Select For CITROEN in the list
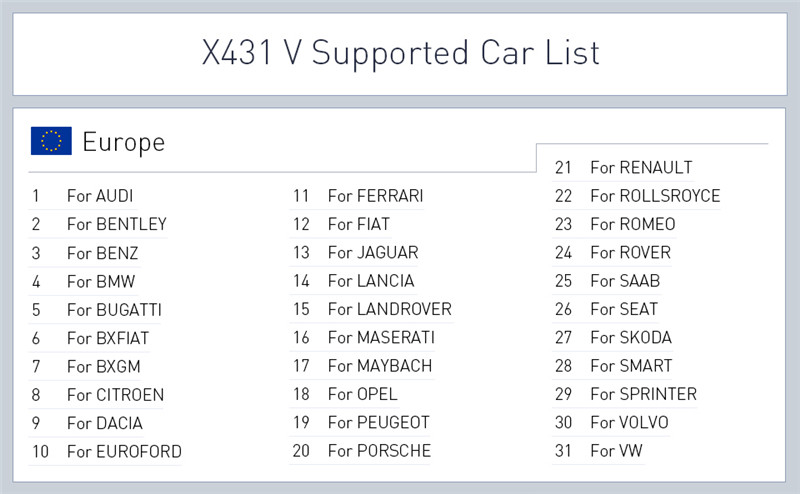This screenshot has height=494, width=800. (115, 395)
